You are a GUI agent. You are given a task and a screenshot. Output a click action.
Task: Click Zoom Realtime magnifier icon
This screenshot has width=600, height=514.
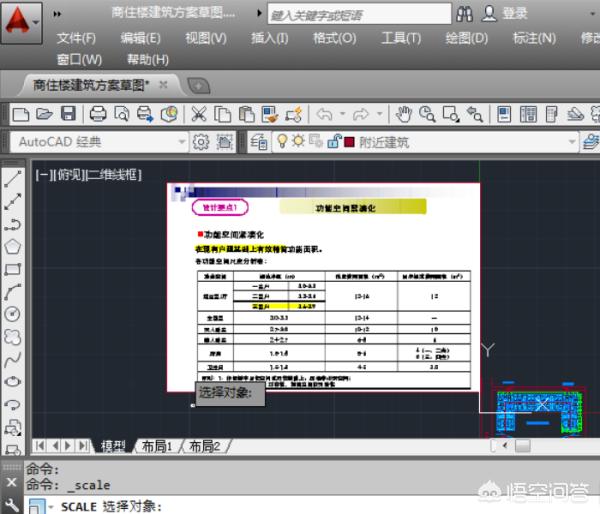(427, 114)
